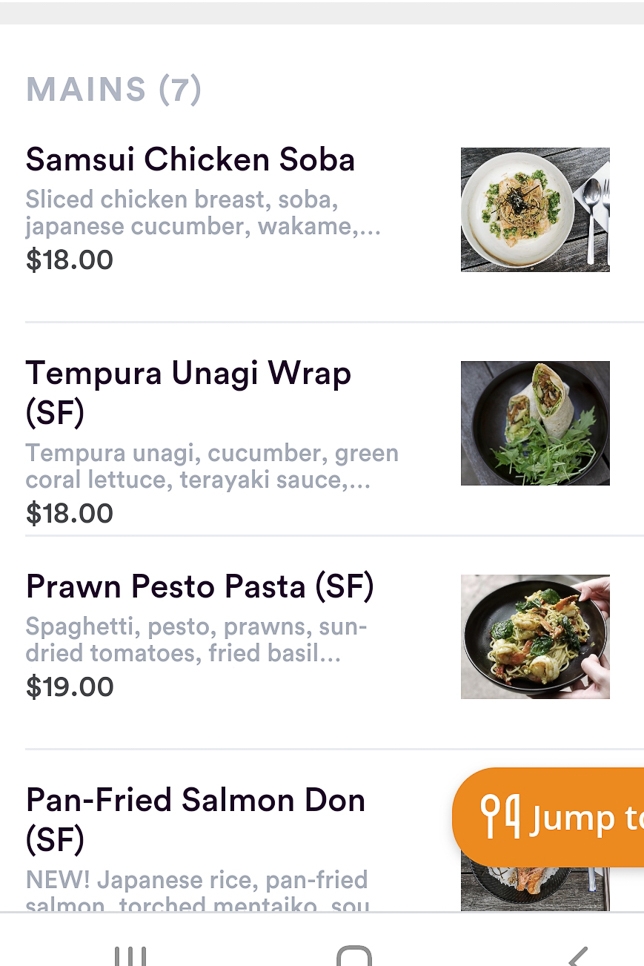644x966 pixels.
Task: Click the Prawn Pesto Pasta description text
Action: [x=196, y=640]
